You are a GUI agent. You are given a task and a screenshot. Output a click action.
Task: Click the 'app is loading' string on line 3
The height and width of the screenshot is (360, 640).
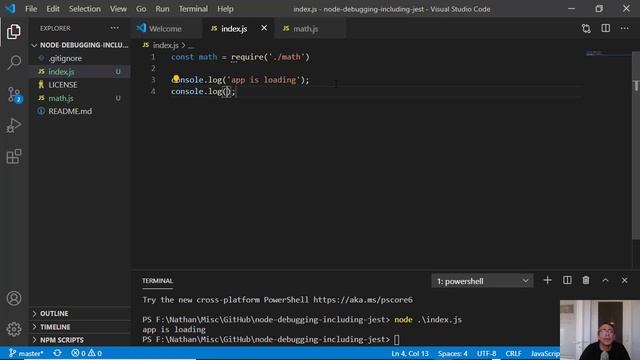(263, 80)
